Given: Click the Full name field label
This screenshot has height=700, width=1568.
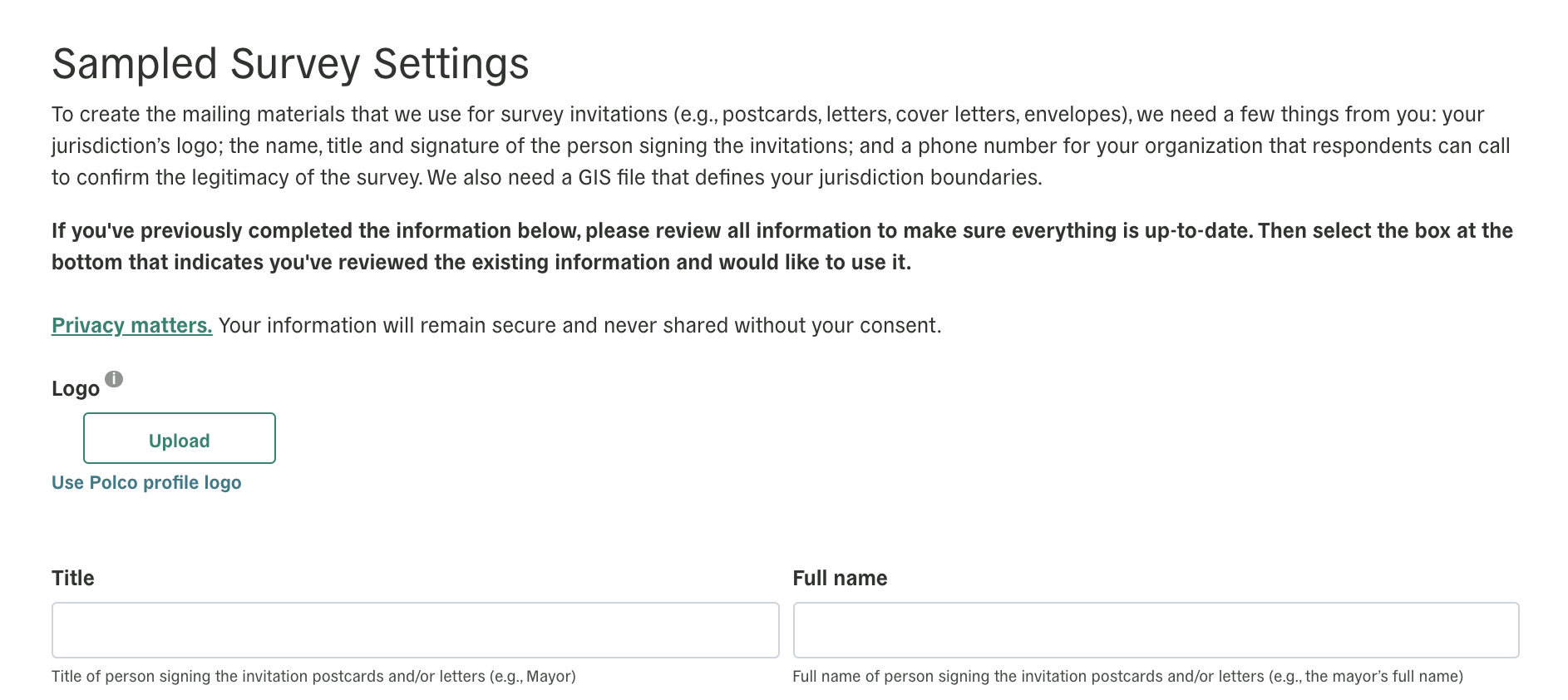Looking at the screenshot, I should (x=840, y=579).
